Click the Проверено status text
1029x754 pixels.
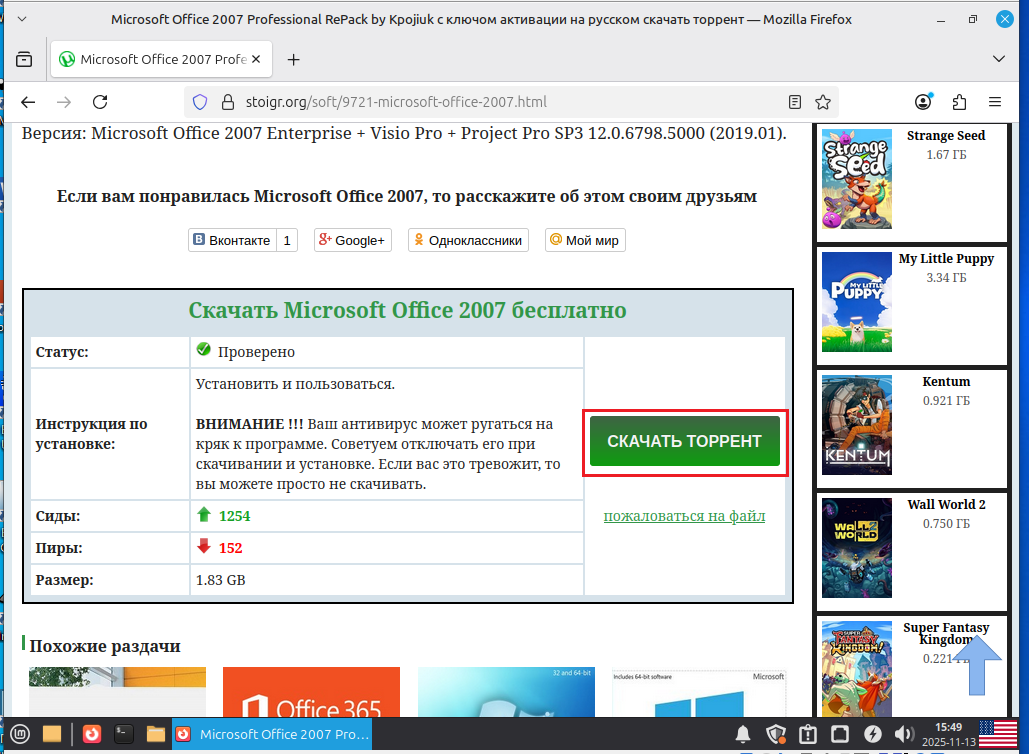[x=256, y=352]
